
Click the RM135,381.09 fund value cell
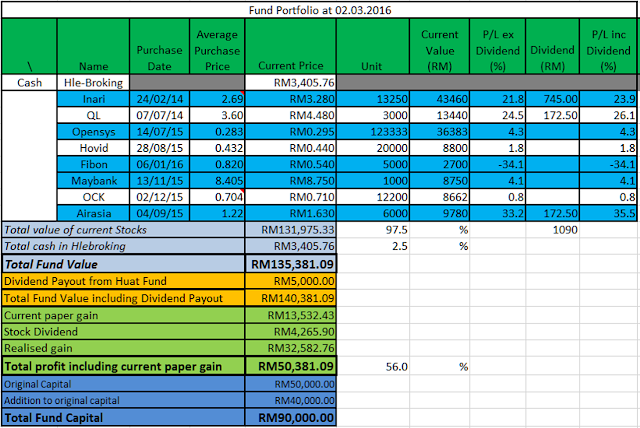click(x=291, y=264)
